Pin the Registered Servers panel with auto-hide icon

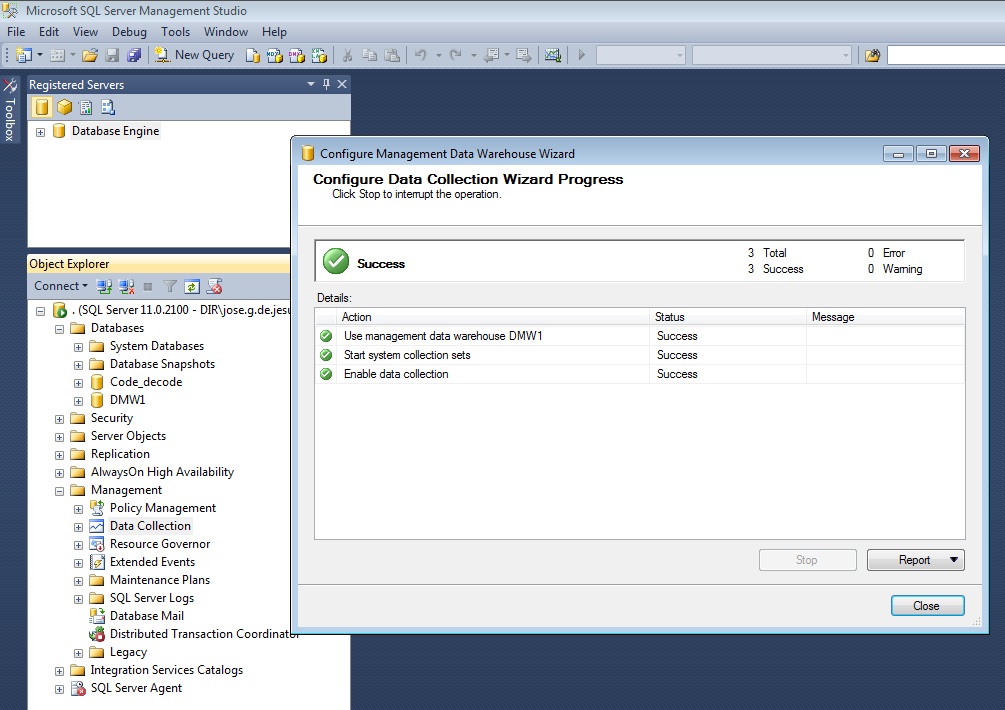[x=326, y=84]
